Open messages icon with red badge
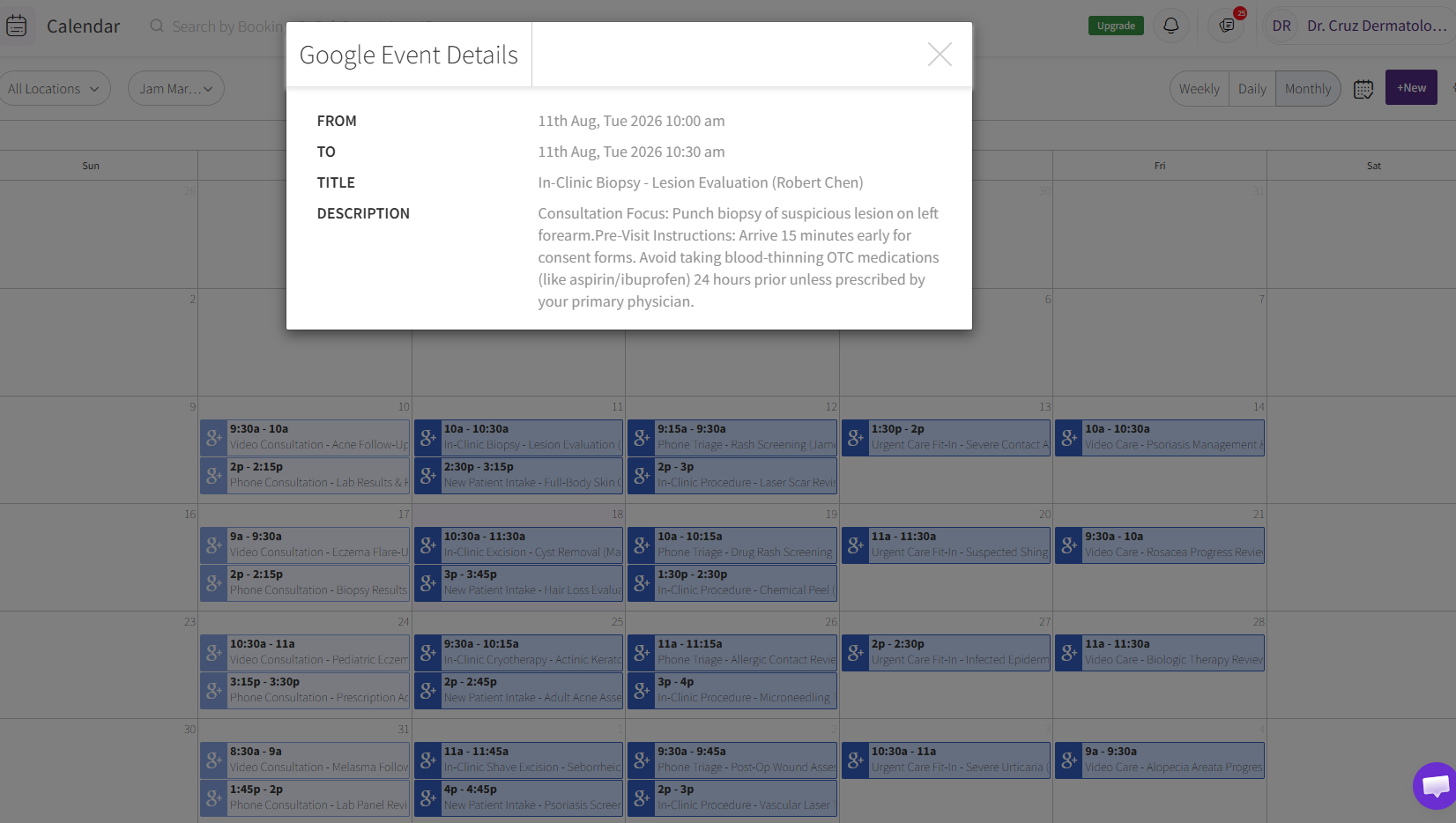This screenshot has height=823, width=1456. pyautogui.click(x=1227, y=26)
